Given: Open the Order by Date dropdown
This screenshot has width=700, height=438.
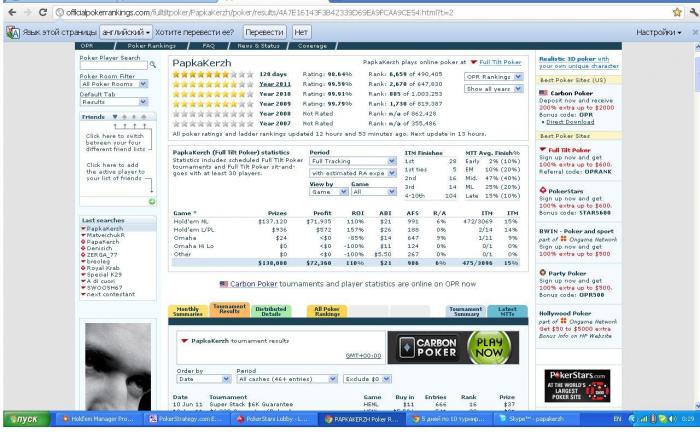Looking at the screenshot, I should [204, 379].
